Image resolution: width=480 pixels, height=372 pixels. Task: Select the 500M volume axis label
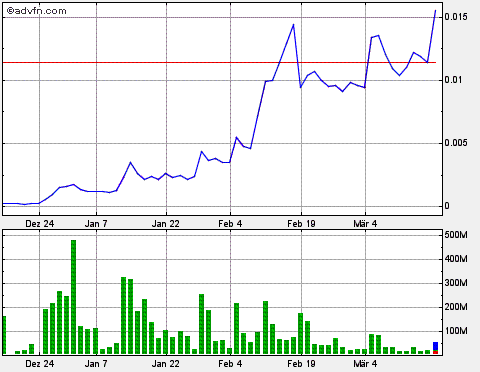[456, 235]
